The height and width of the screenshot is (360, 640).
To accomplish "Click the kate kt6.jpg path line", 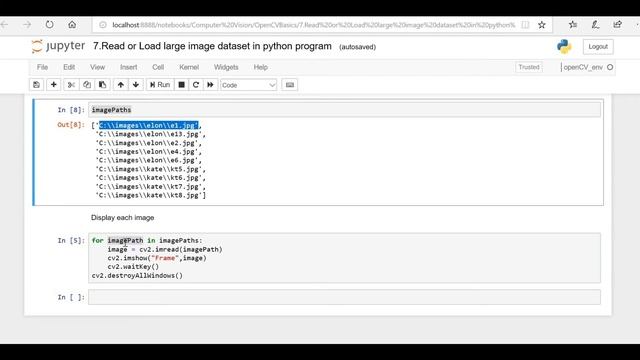I will [151, 178].
